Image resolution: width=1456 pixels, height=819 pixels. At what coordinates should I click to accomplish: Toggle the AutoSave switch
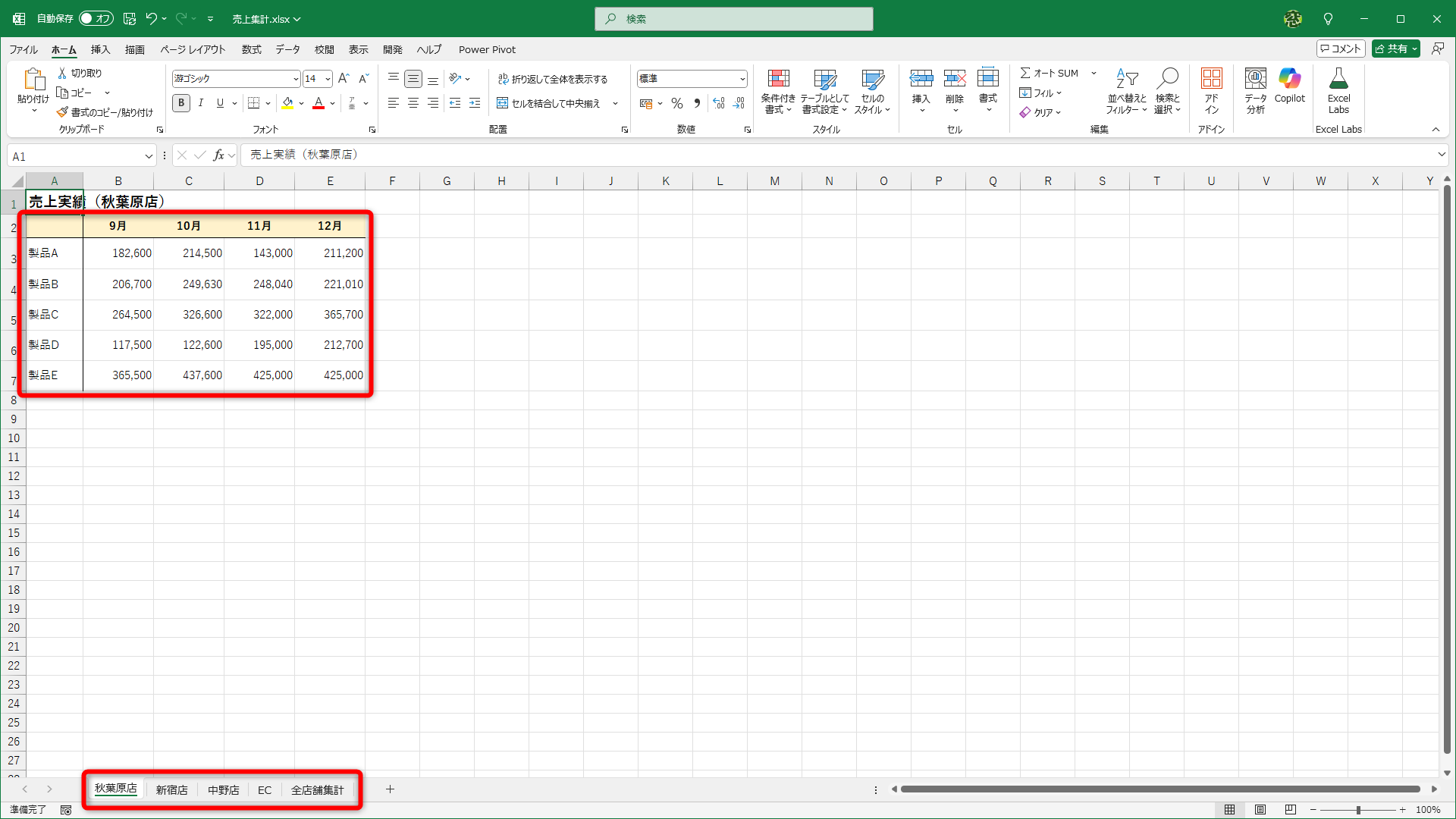96,19
